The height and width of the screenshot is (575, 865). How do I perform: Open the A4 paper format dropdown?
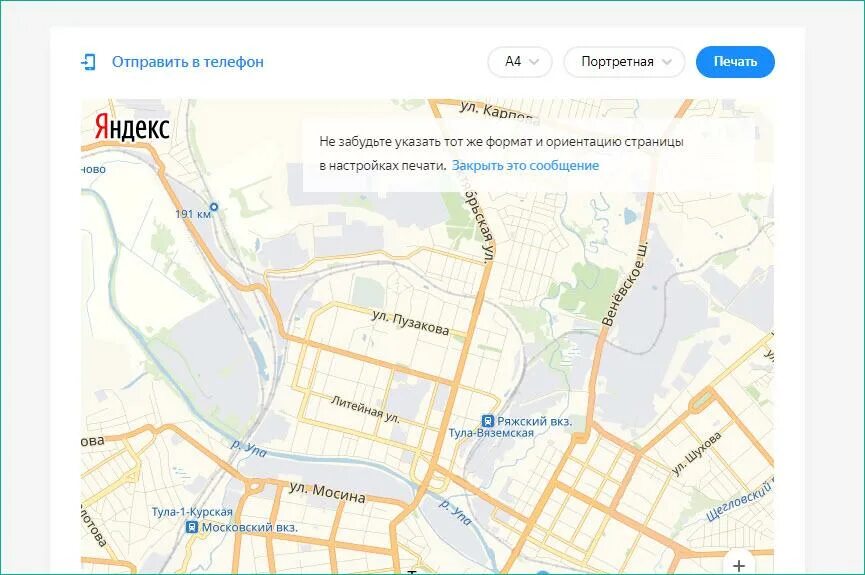point(520,62)
